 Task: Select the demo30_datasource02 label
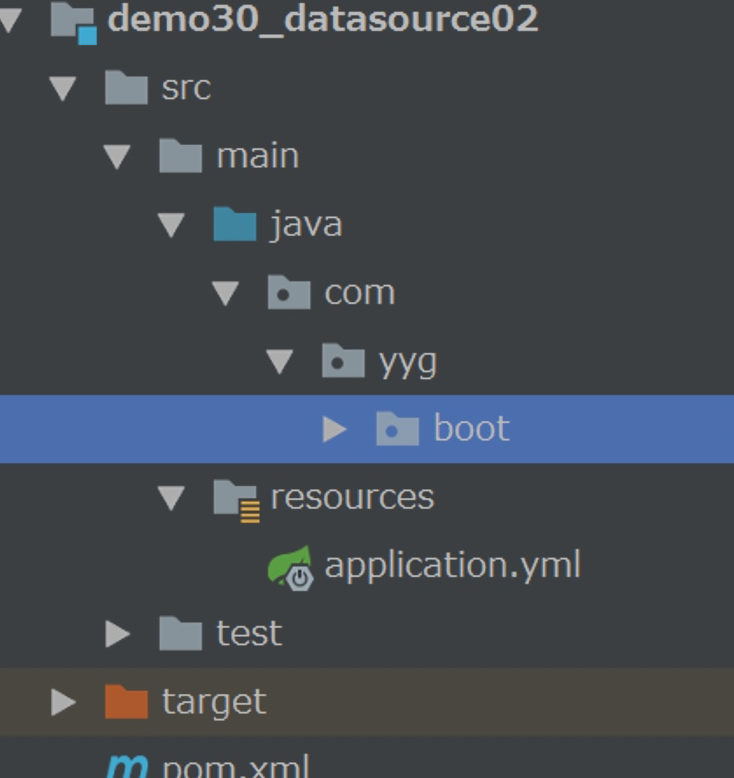323,21
